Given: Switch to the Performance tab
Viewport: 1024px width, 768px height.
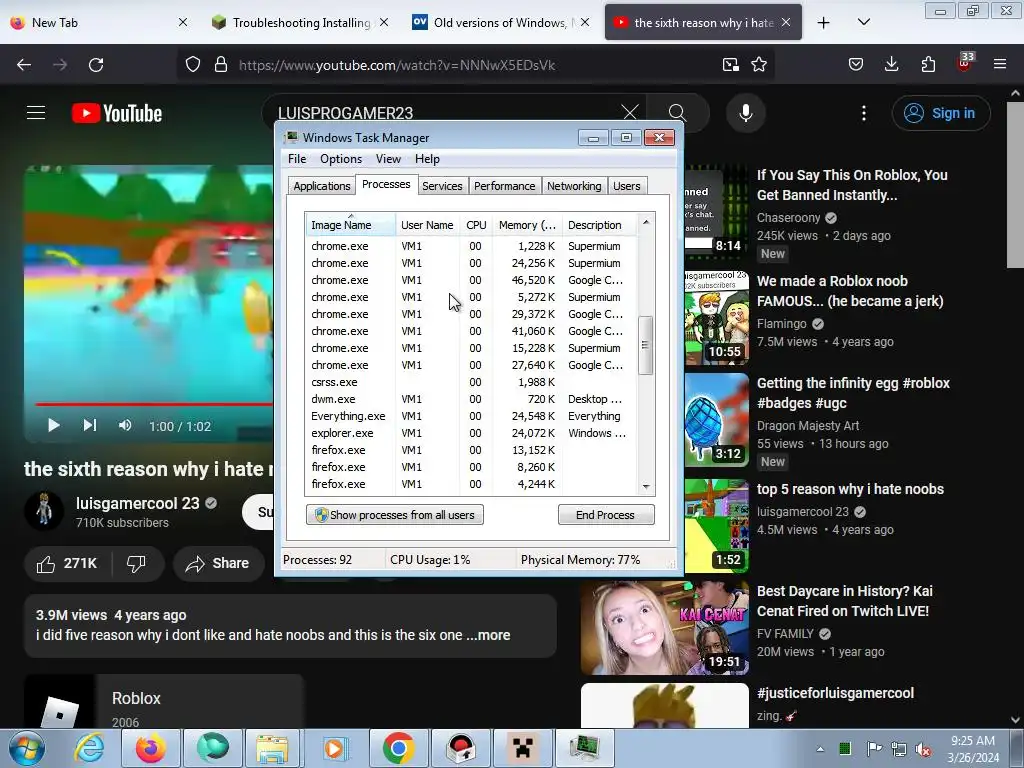Looking at the screenshot, I should point(504,186).
